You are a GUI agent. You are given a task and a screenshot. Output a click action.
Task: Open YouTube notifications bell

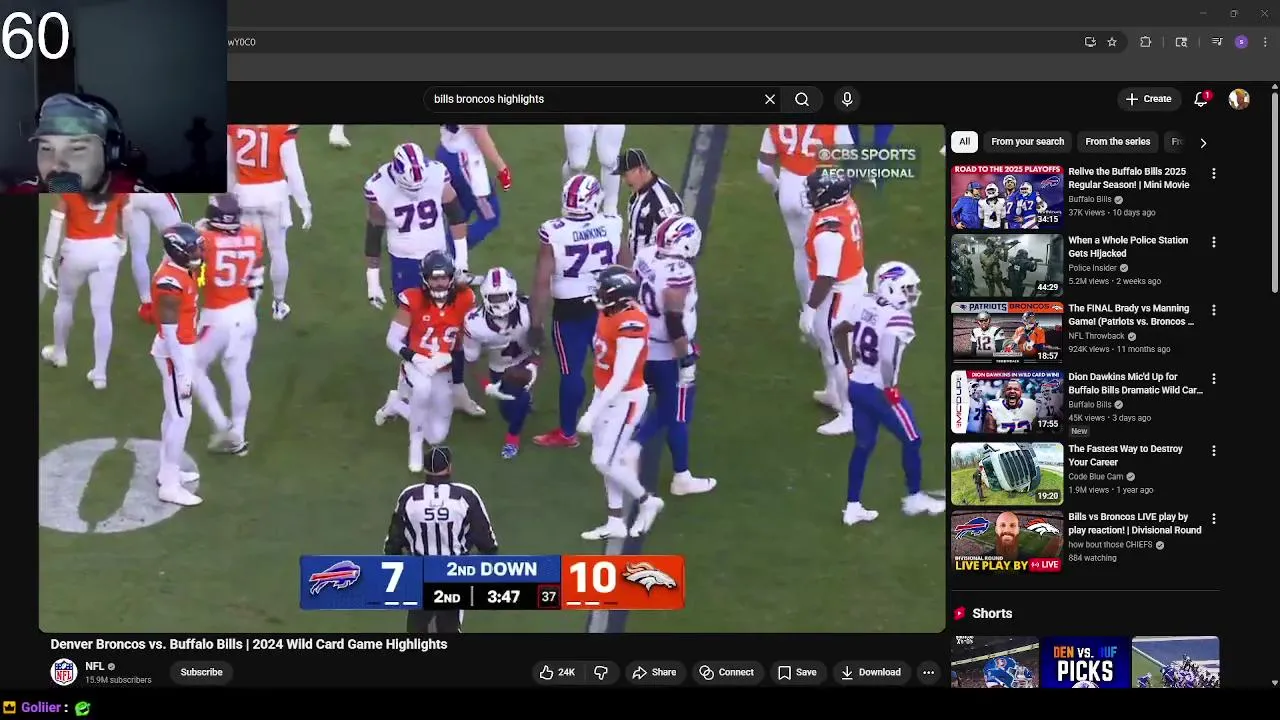click(1201, 99)
